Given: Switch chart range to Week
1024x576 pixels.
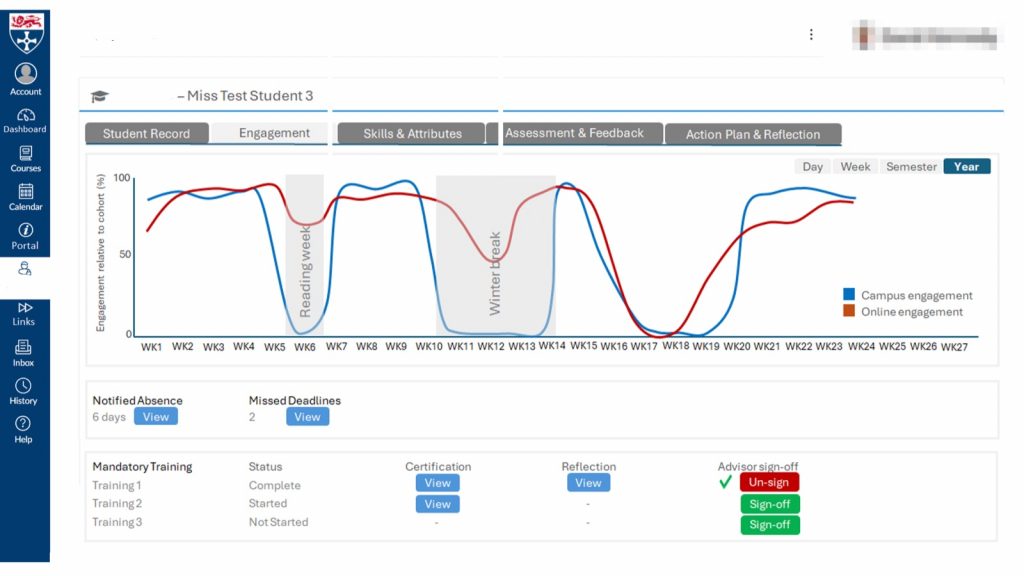Looking at the screenshot, I should pos(855,167).
